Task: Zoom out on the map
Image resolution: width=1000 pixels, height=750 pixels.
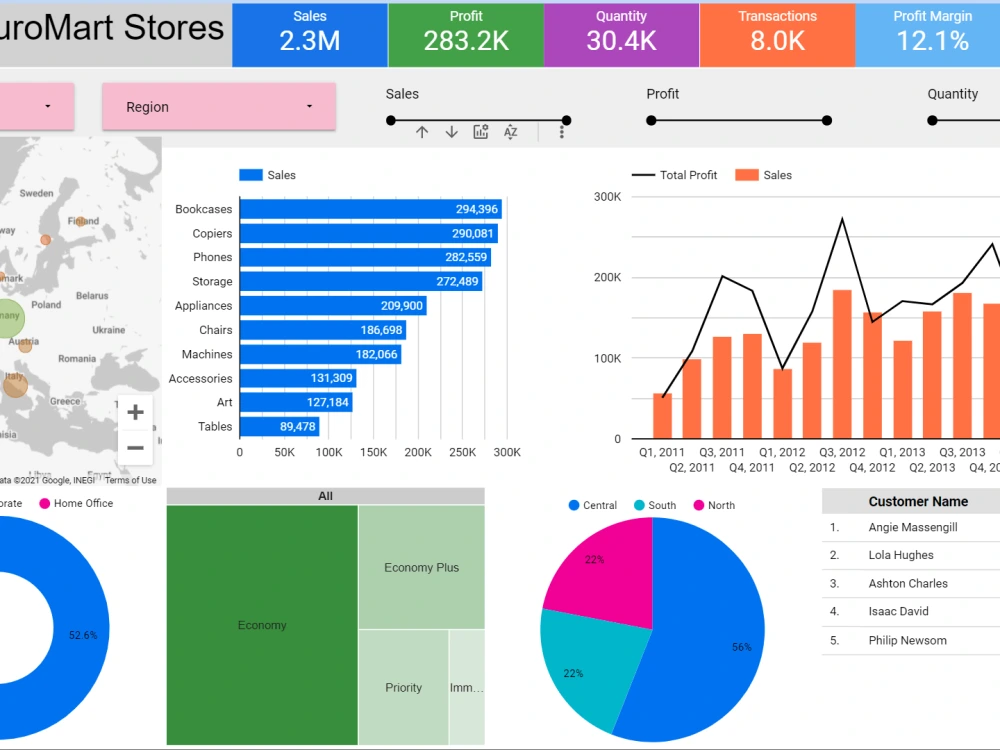Action: point(135,448)
